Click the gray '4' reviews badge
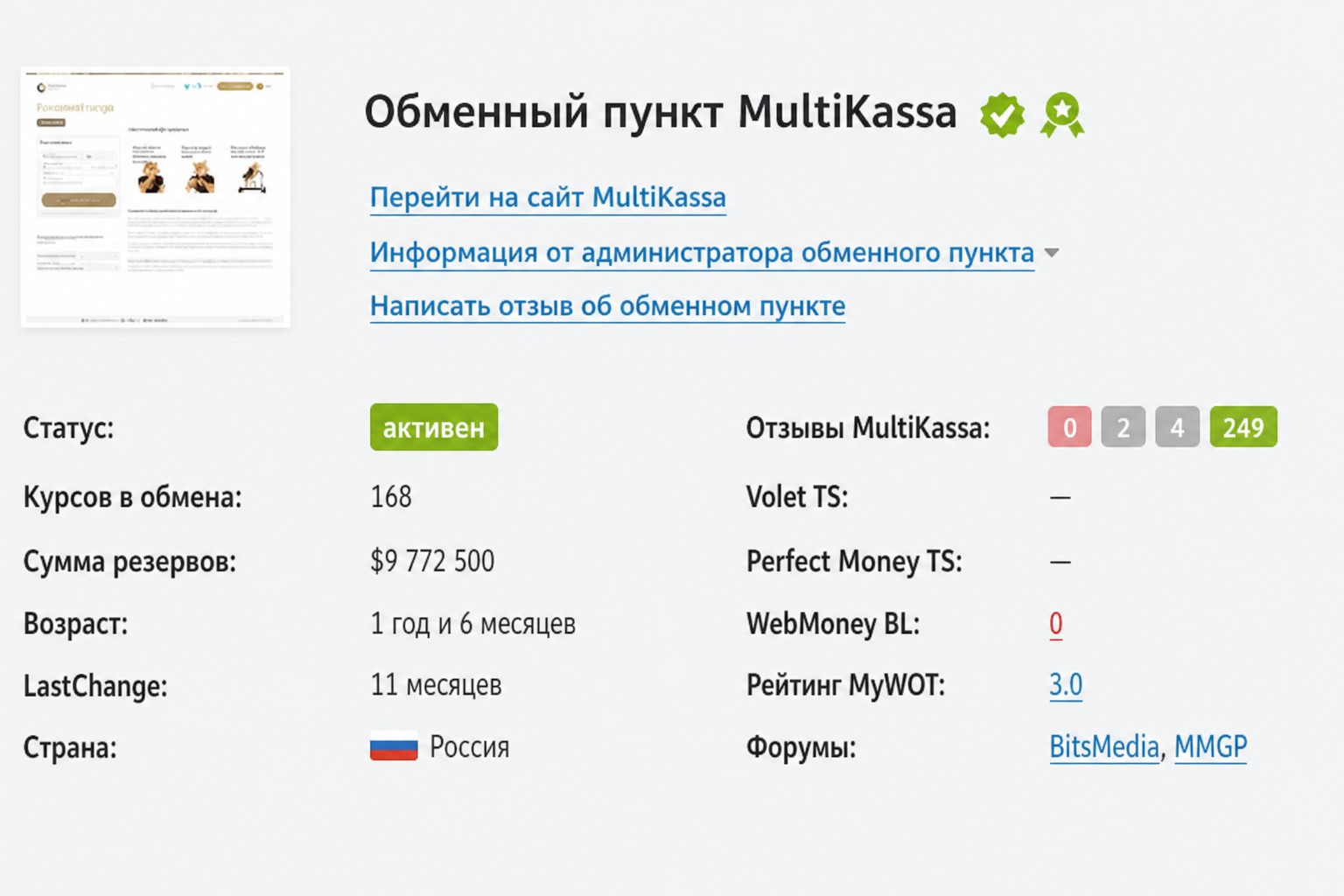 [x=1178, y=427]
